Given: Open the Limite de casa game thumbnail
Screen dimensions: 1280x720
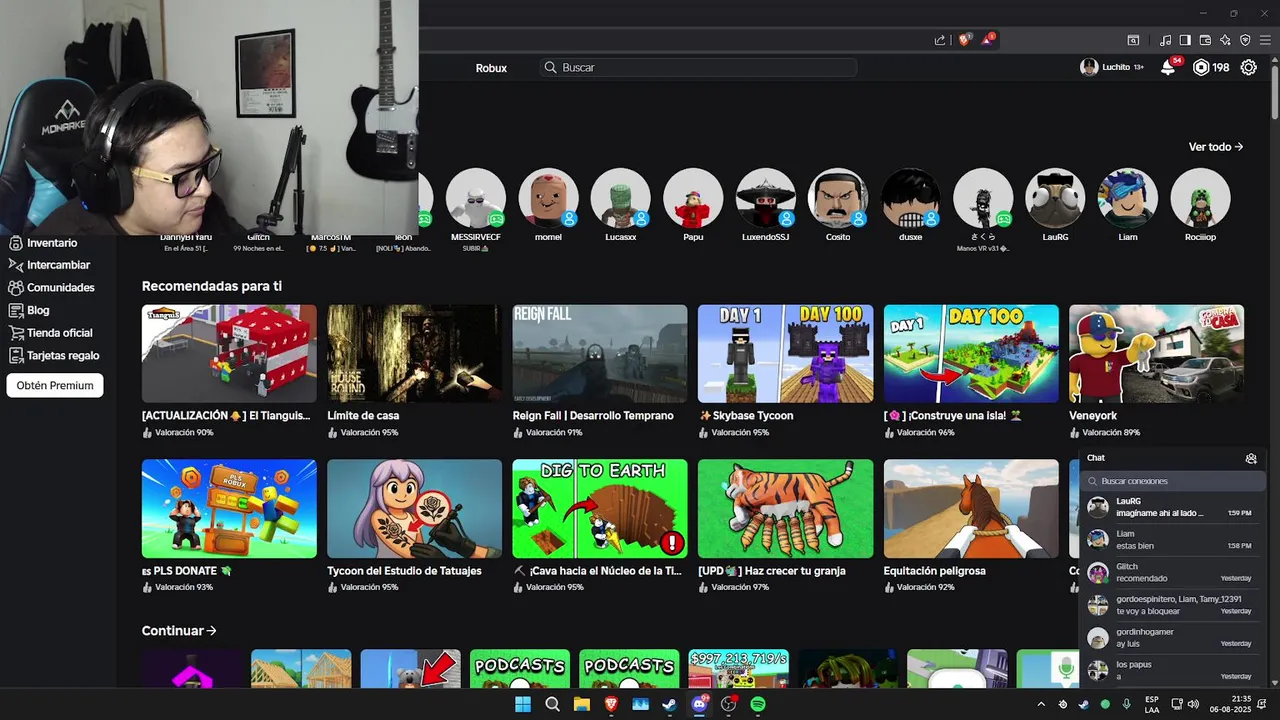Looking at the screenshot, I should click(414, 354).
